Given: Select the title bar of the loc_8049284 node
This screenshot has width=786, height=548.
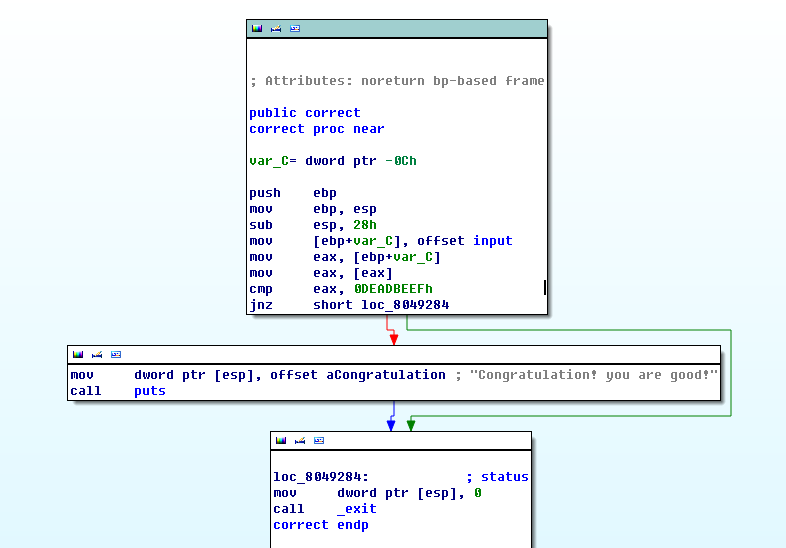Looking at the screenshot, I should point(401,441).
